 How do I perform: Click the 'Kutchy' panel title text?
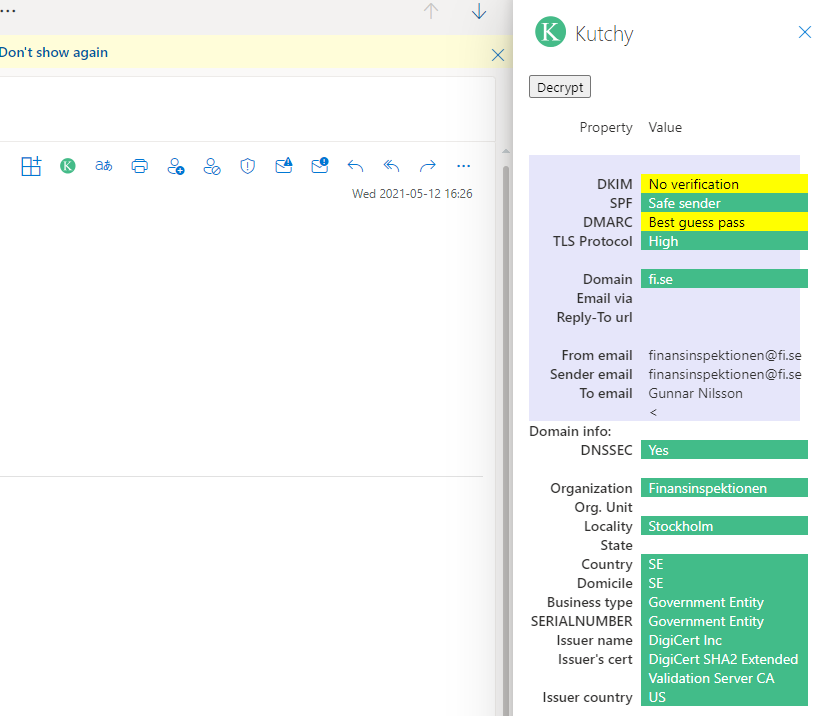tap(604, 34)
